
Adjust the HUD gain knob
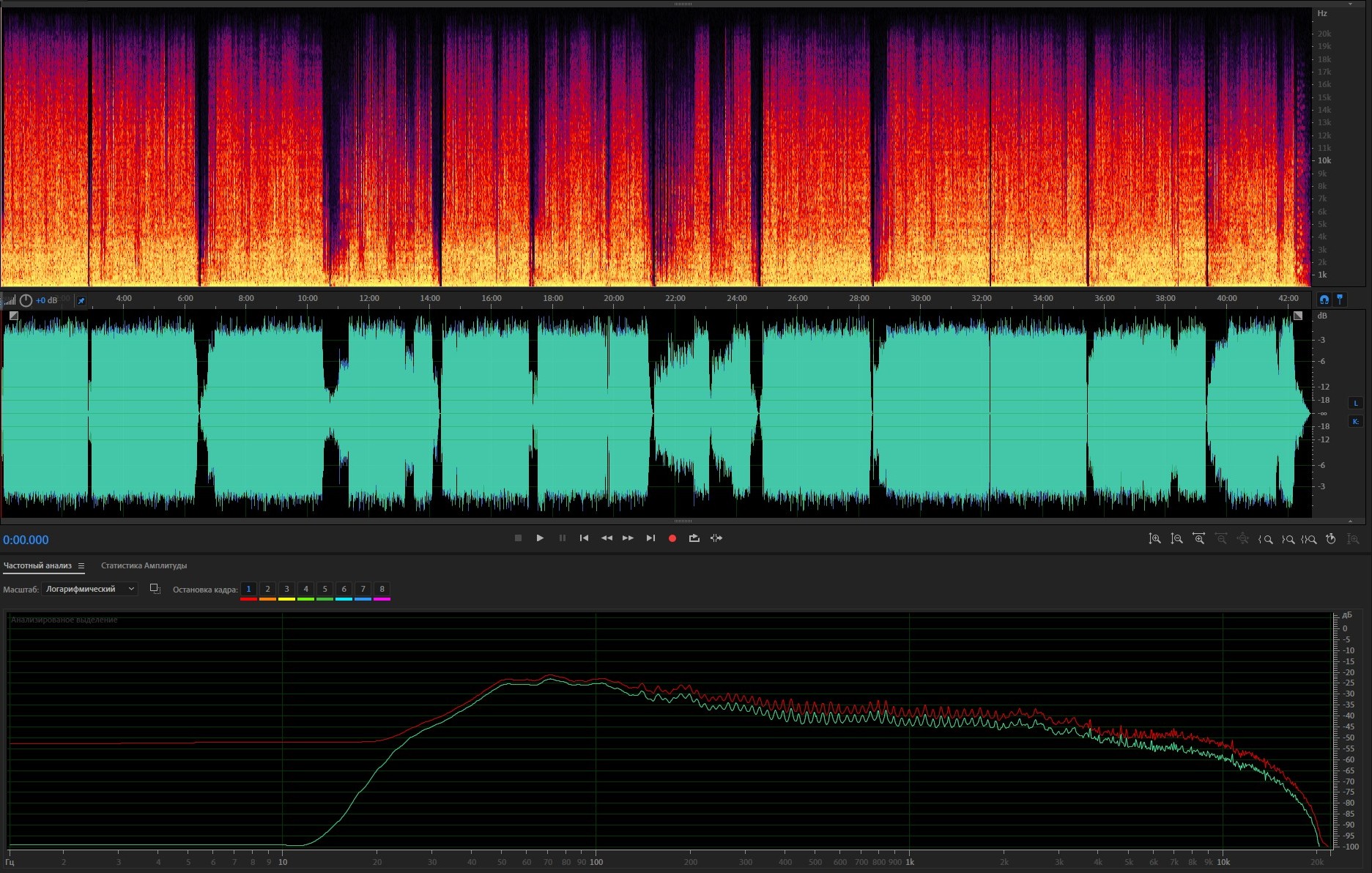click(x=26, y=300)
